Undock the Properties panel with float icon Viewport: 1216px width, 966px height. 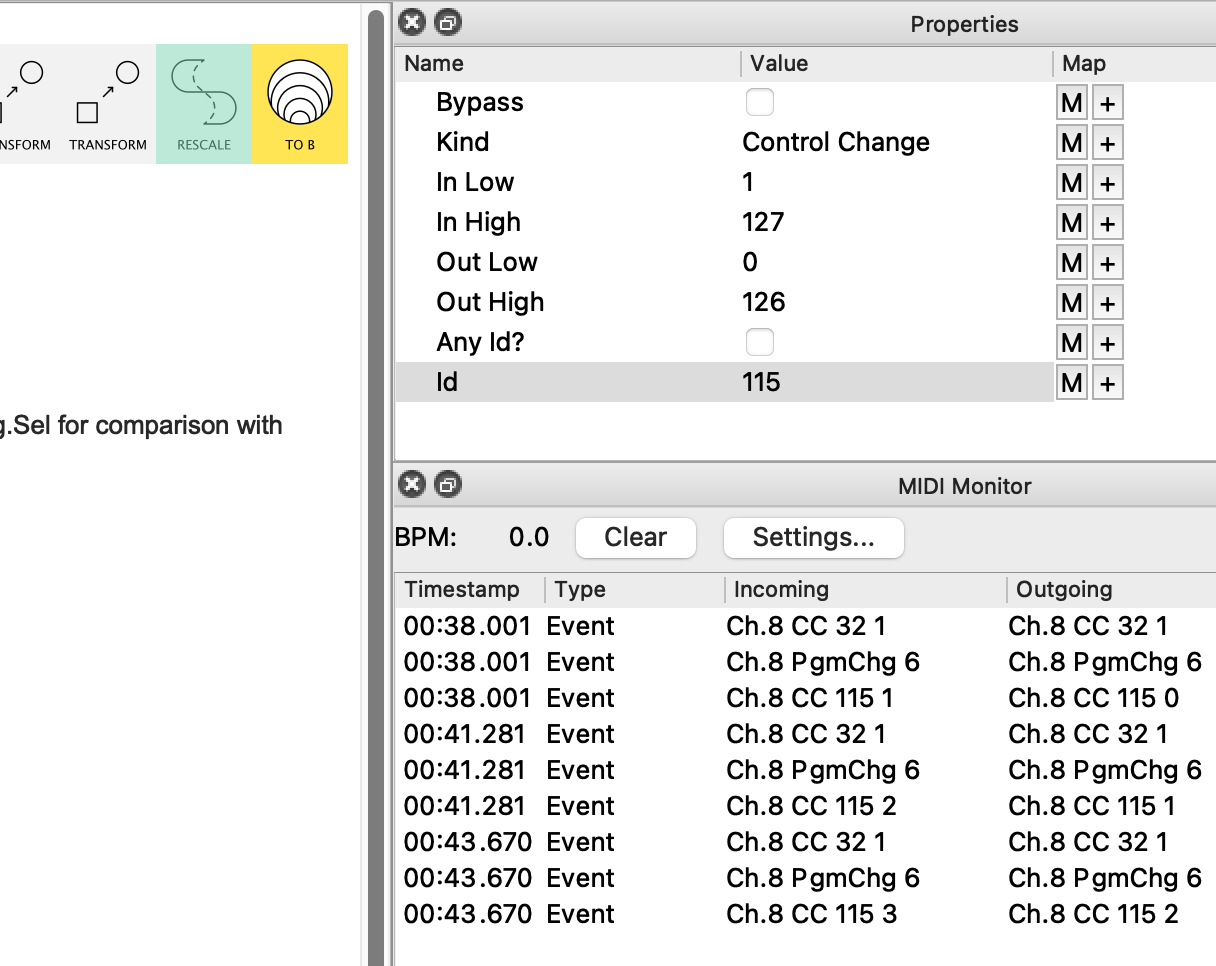[448, 23]
